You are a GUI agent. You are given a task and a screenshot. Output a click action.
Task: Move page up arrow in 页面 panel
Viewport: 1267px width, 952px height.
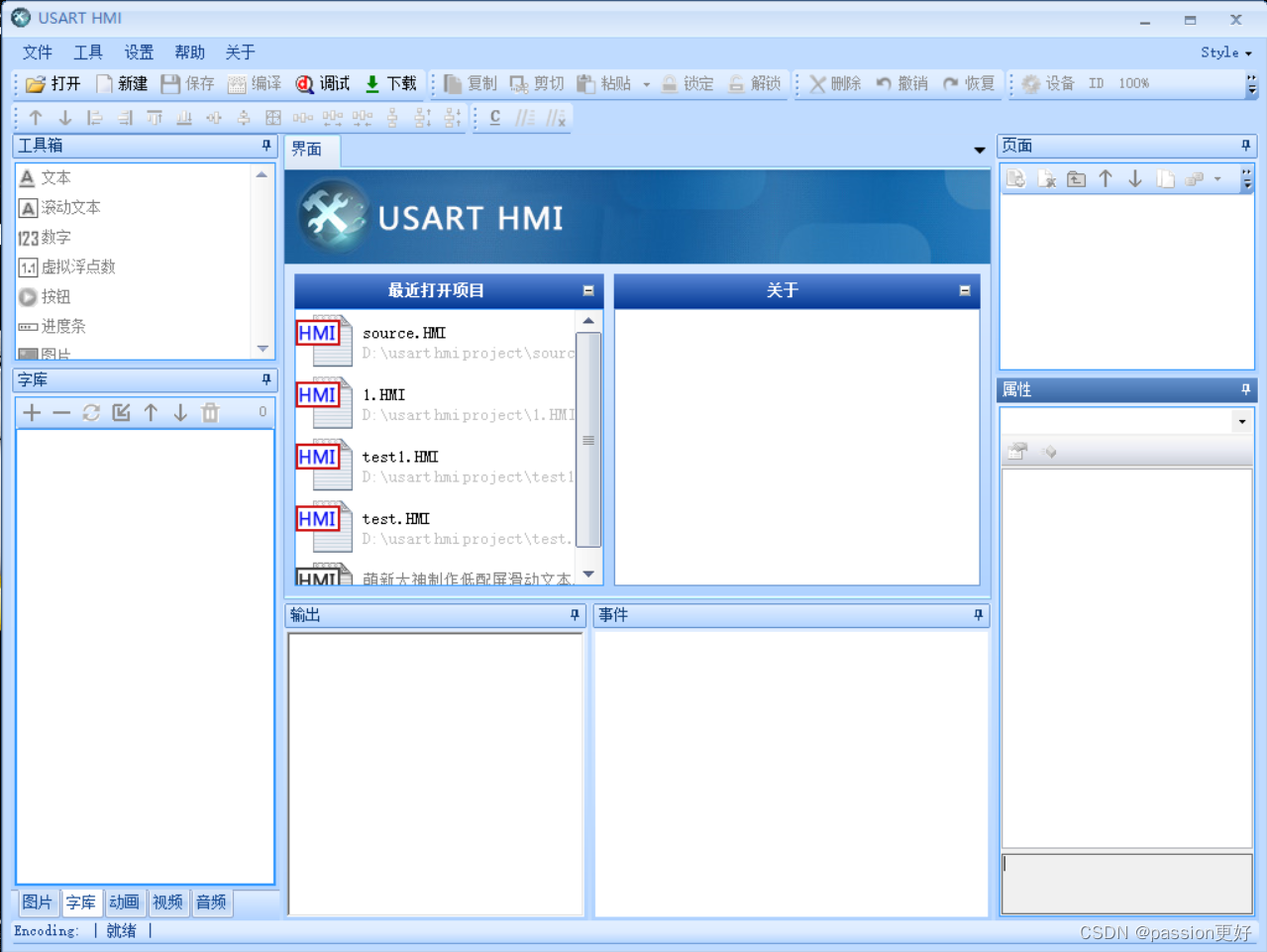coord(1106,179)
